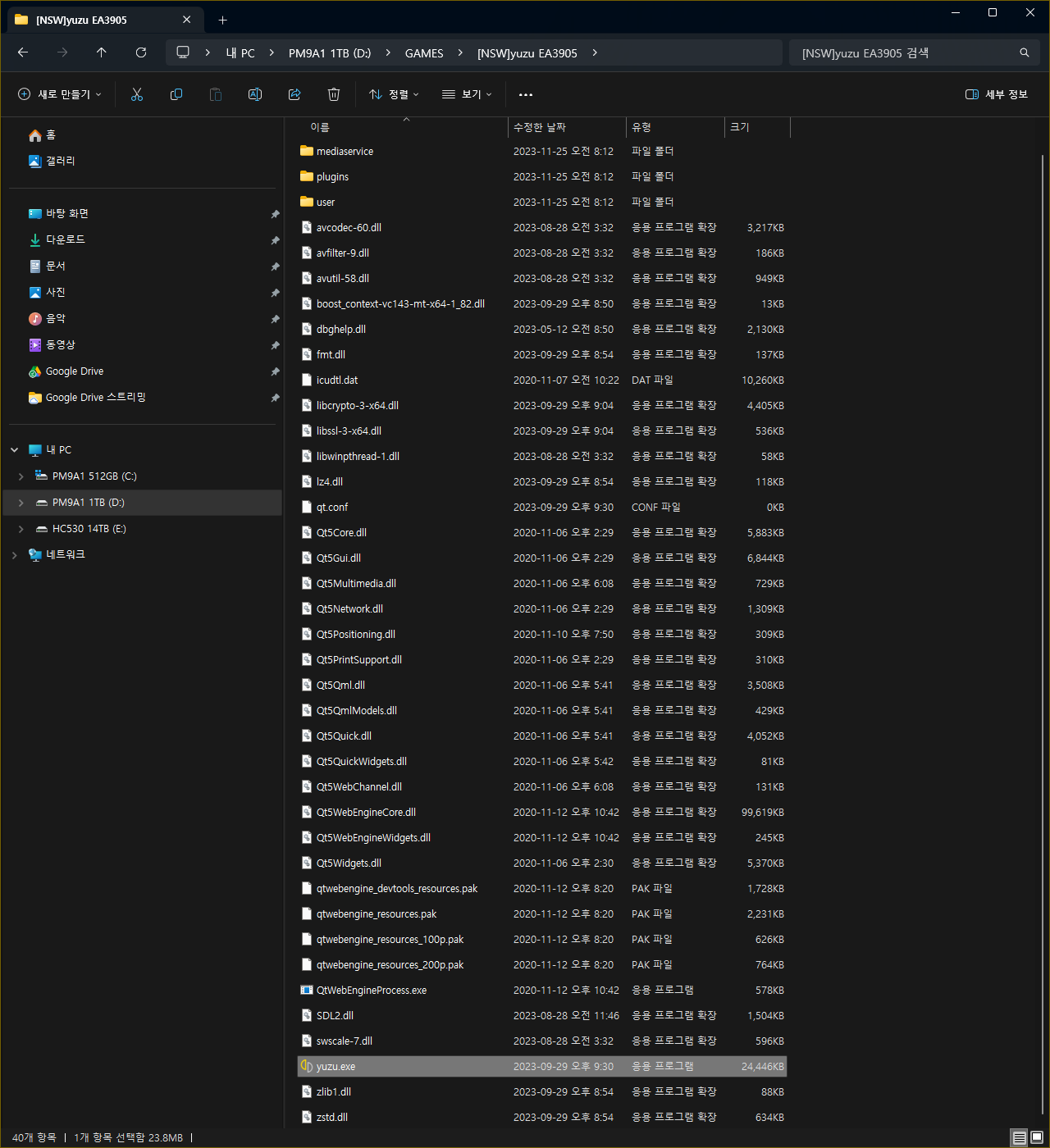Toggle the 세부 정보 details pane
The image size is (1050, 1148).
997,94
